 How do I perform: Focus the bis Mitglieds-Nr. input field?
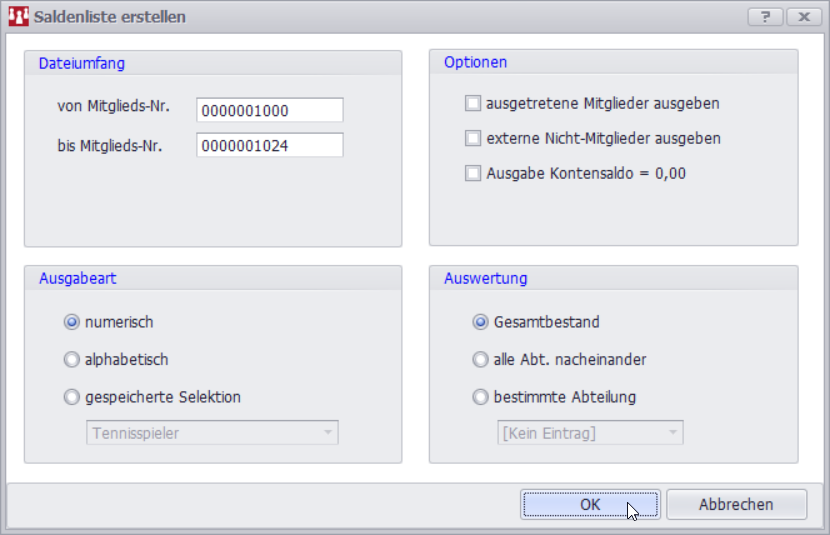click(270, 145)
